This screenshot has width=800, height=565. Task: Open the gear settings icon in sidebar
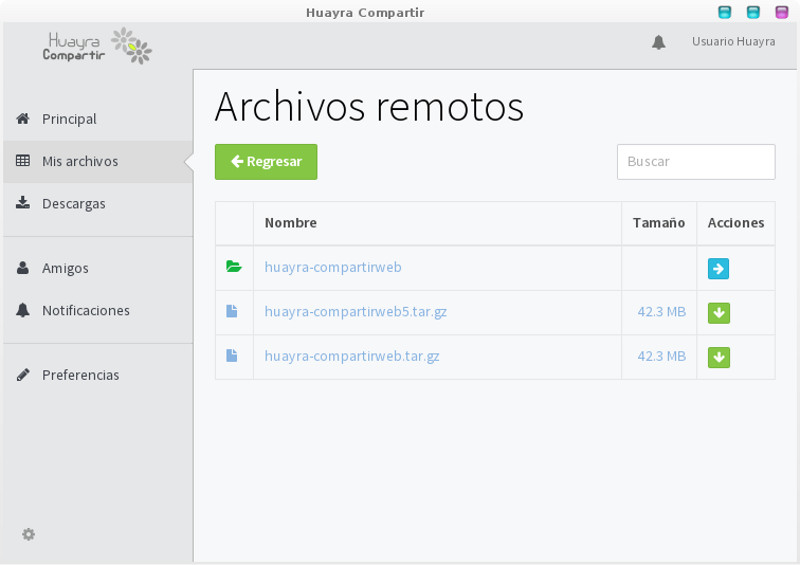[x=29, y=534]
